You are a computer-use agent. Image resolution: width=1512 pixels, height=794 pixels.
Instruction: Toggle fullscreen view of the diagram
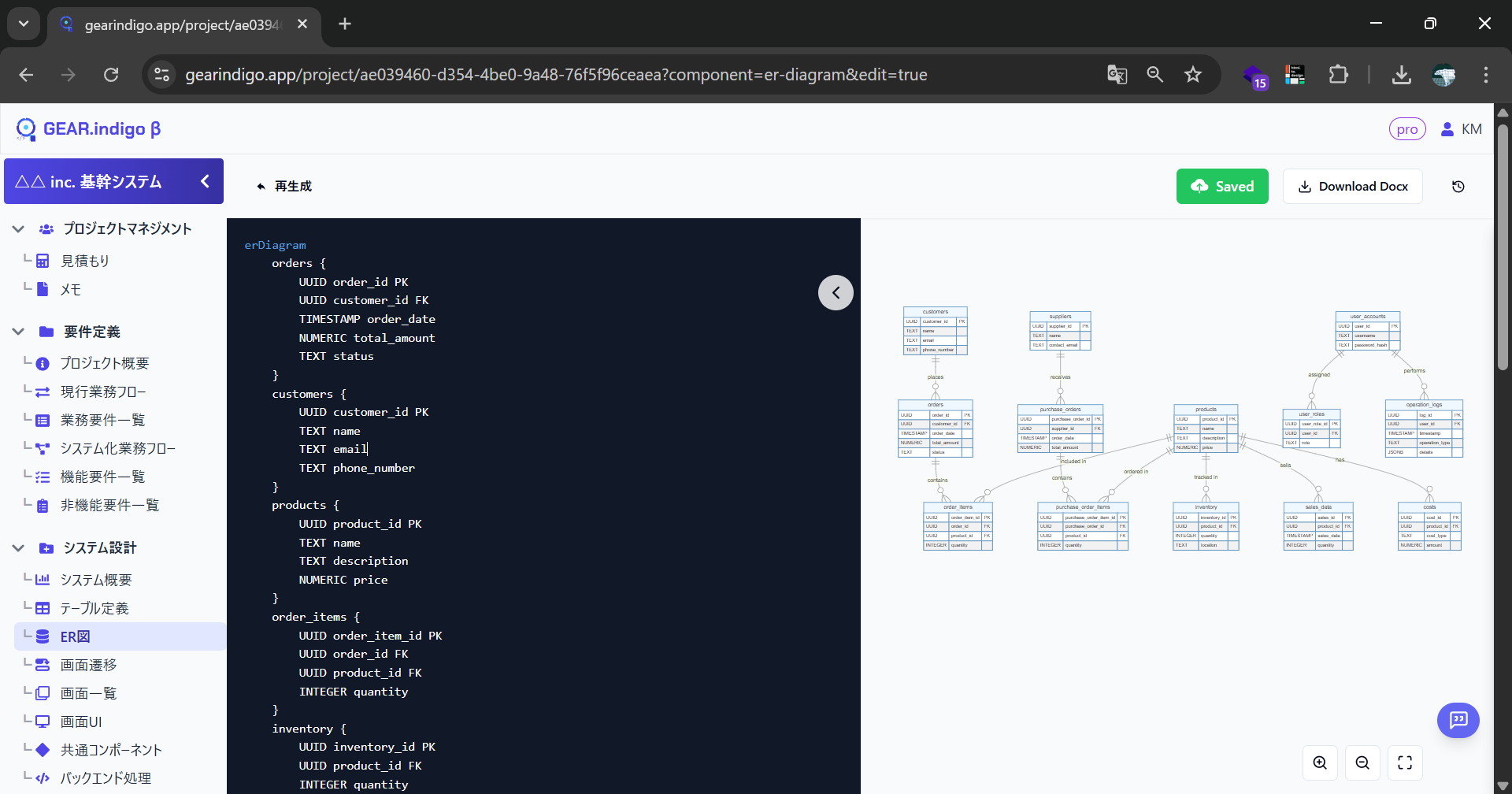(x=1405, y=762)
